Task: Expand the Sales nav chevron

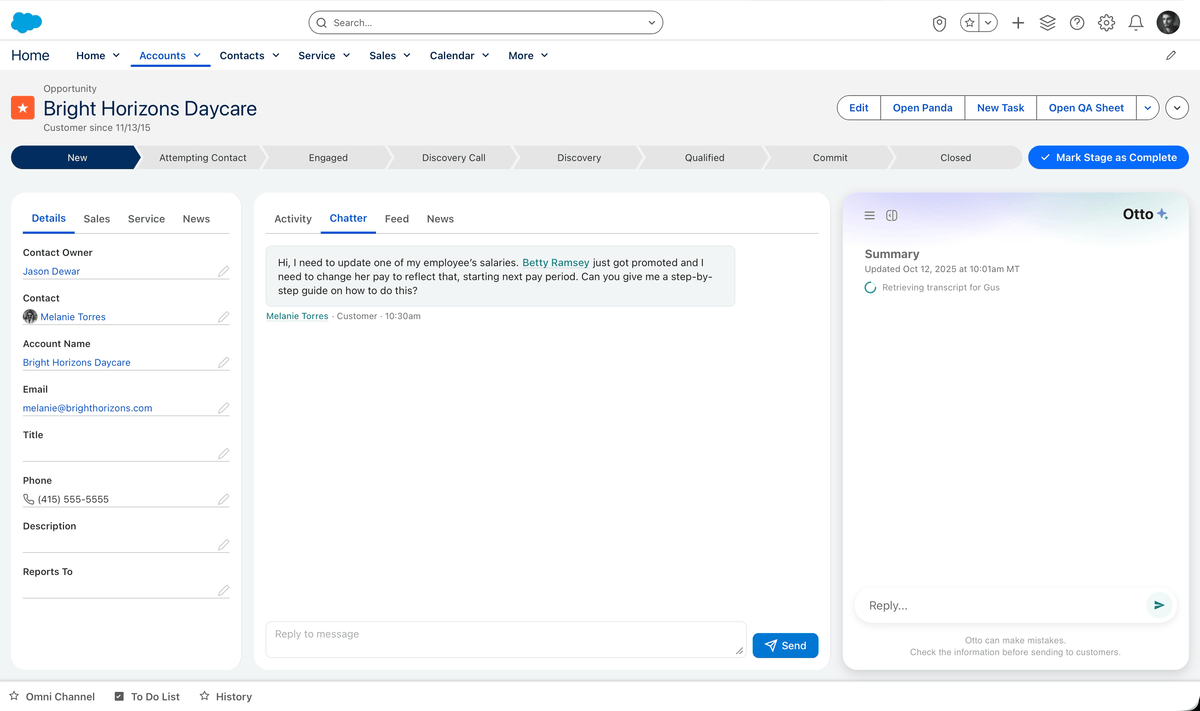Action: coord(407,56)
